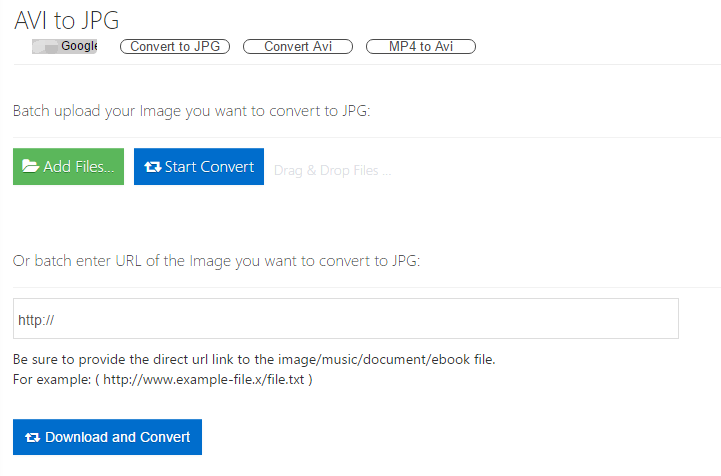Click the Or batch enter URL heading

click(216, 261)
